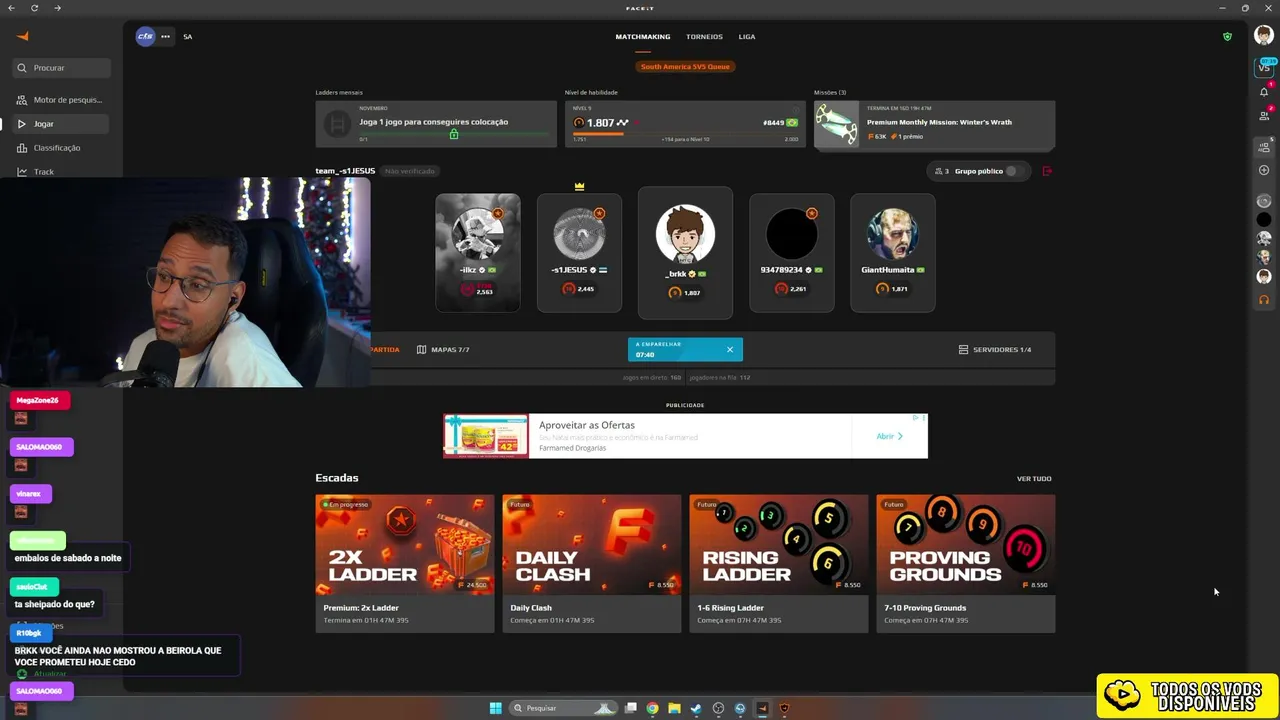The height and width of the screenshot is (720, 1280).
Task: Click the ladder placement progress bar
Action: coord(453,133)
